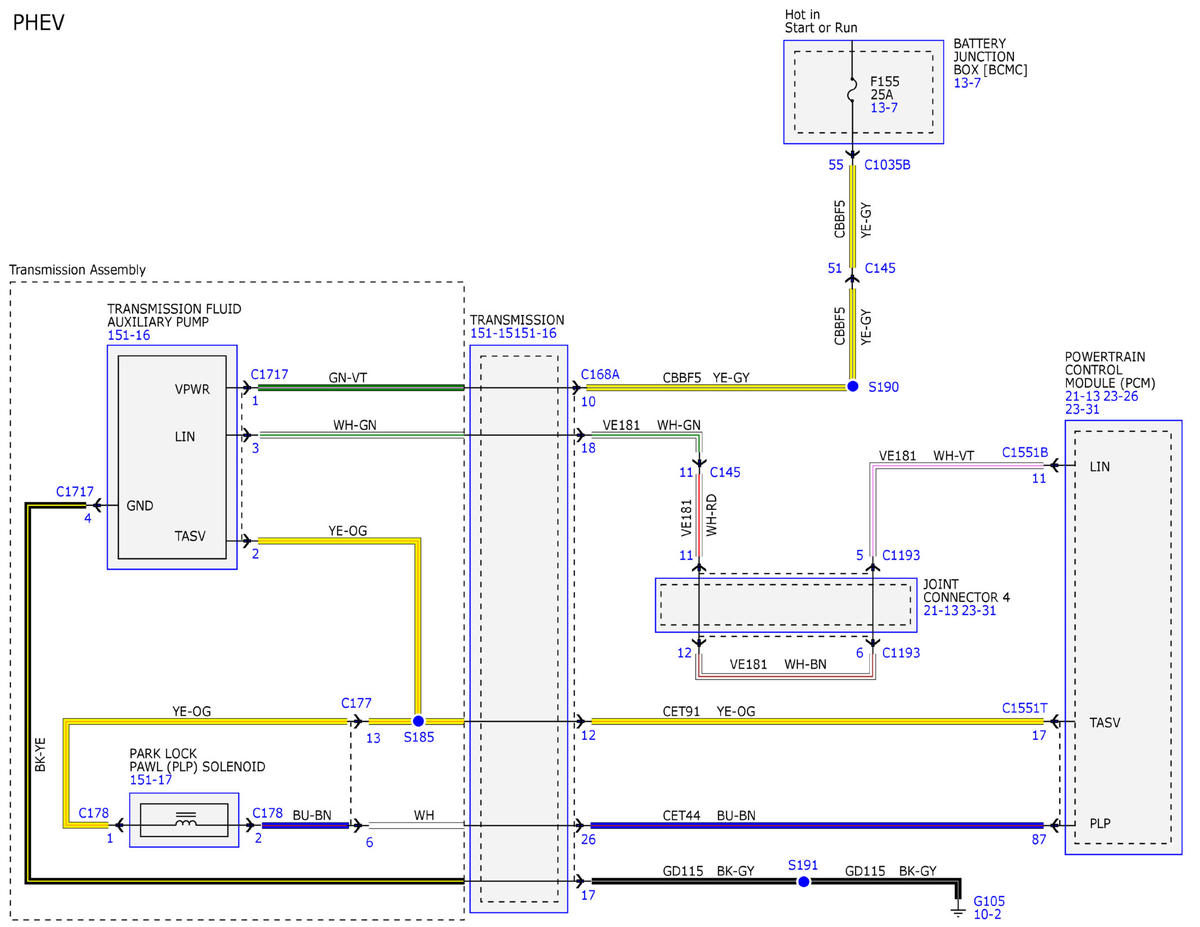
Task: Follow the C1551B connector link
Action: (1025, 452)
